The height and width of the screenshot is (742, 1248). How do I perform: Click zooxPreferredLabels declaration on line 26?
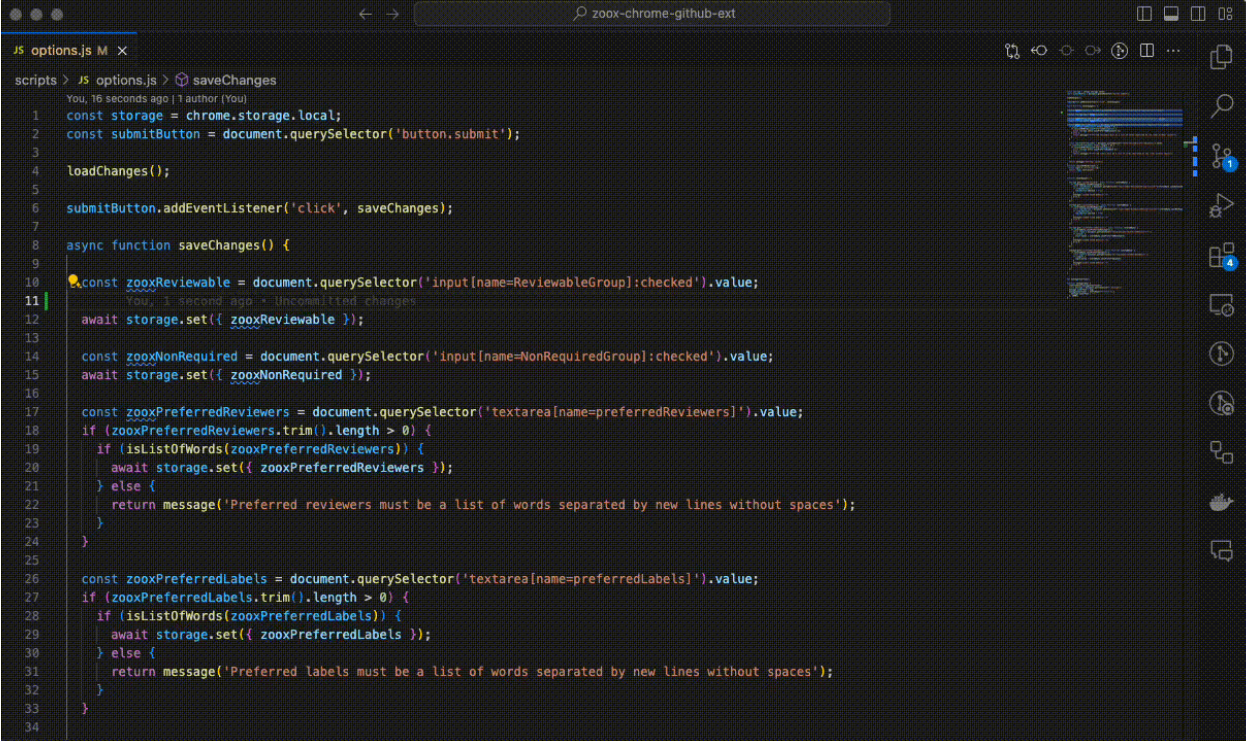tap(197, 579)
